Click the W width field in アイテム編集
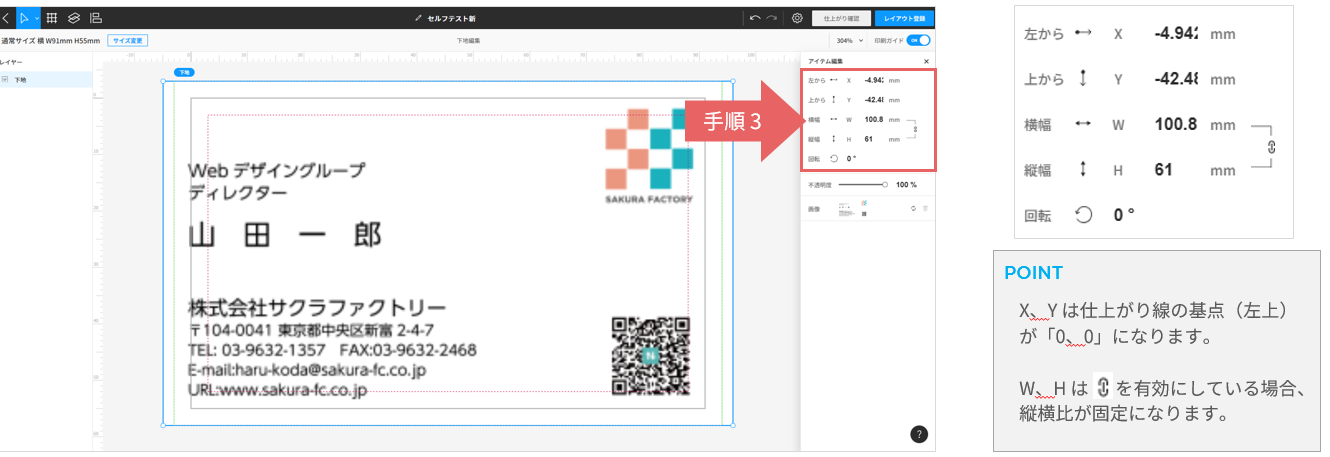1330x457 pixels. pos(875,119)
